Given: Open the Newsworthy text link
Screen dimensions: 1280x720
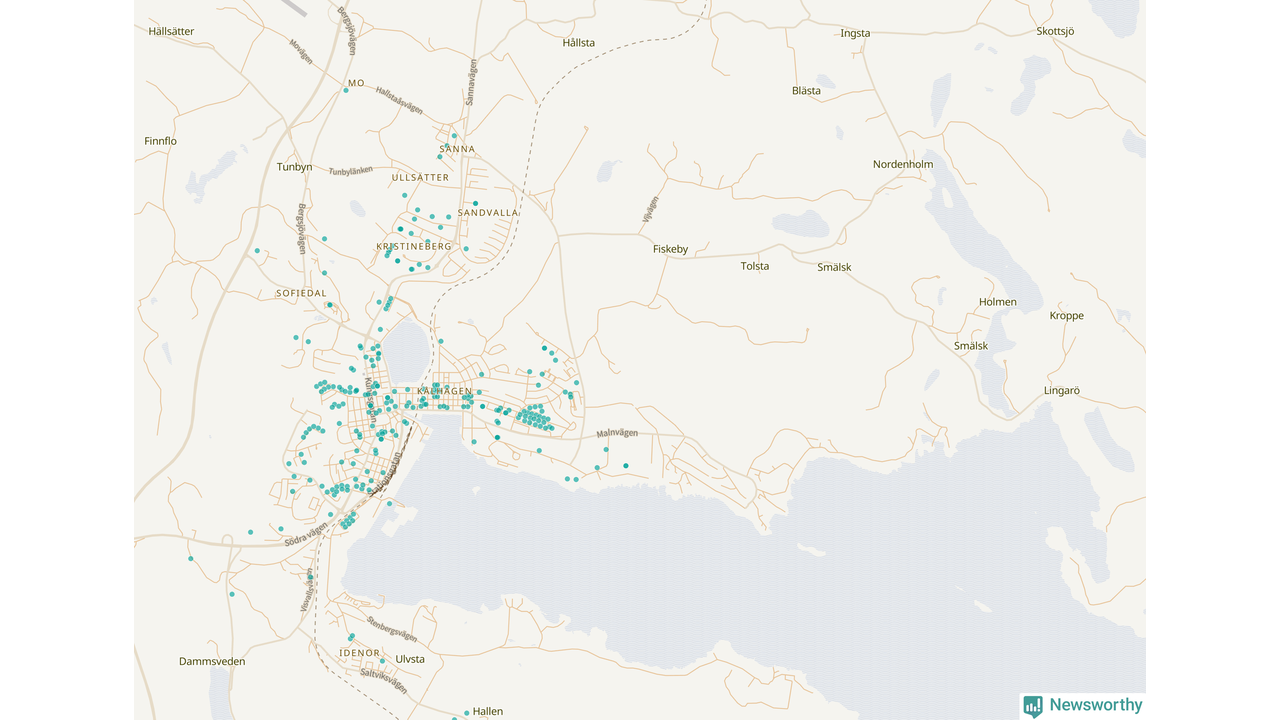Looking at the screenshot, I should [1095, 705].
